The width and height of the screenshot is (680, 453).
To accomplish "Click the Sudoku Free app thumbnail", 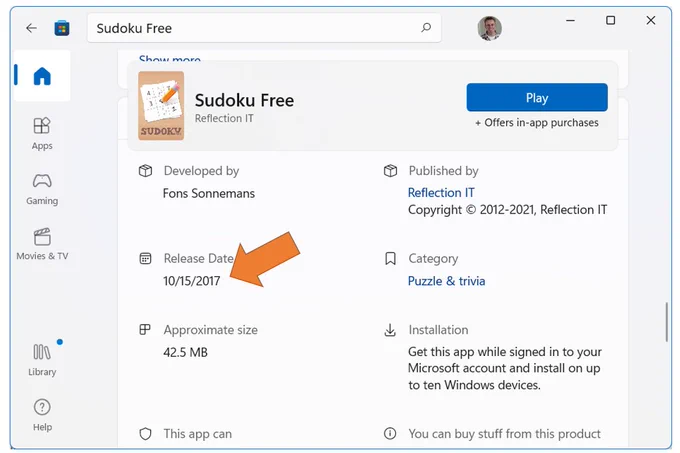I will tap(161, 106).
